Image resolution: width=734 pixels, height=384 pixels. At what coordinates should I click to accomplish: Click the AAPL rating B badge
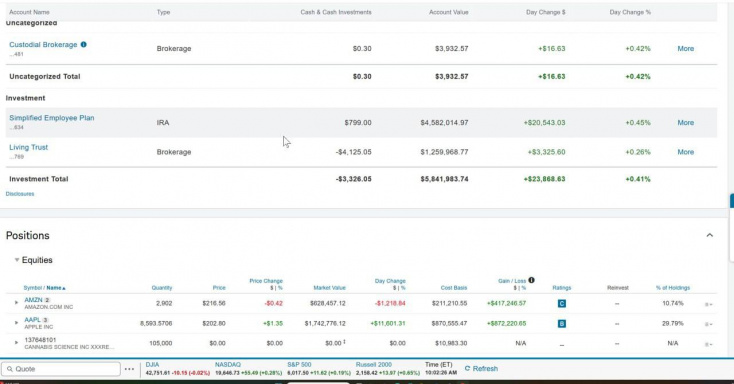[562, 324]
